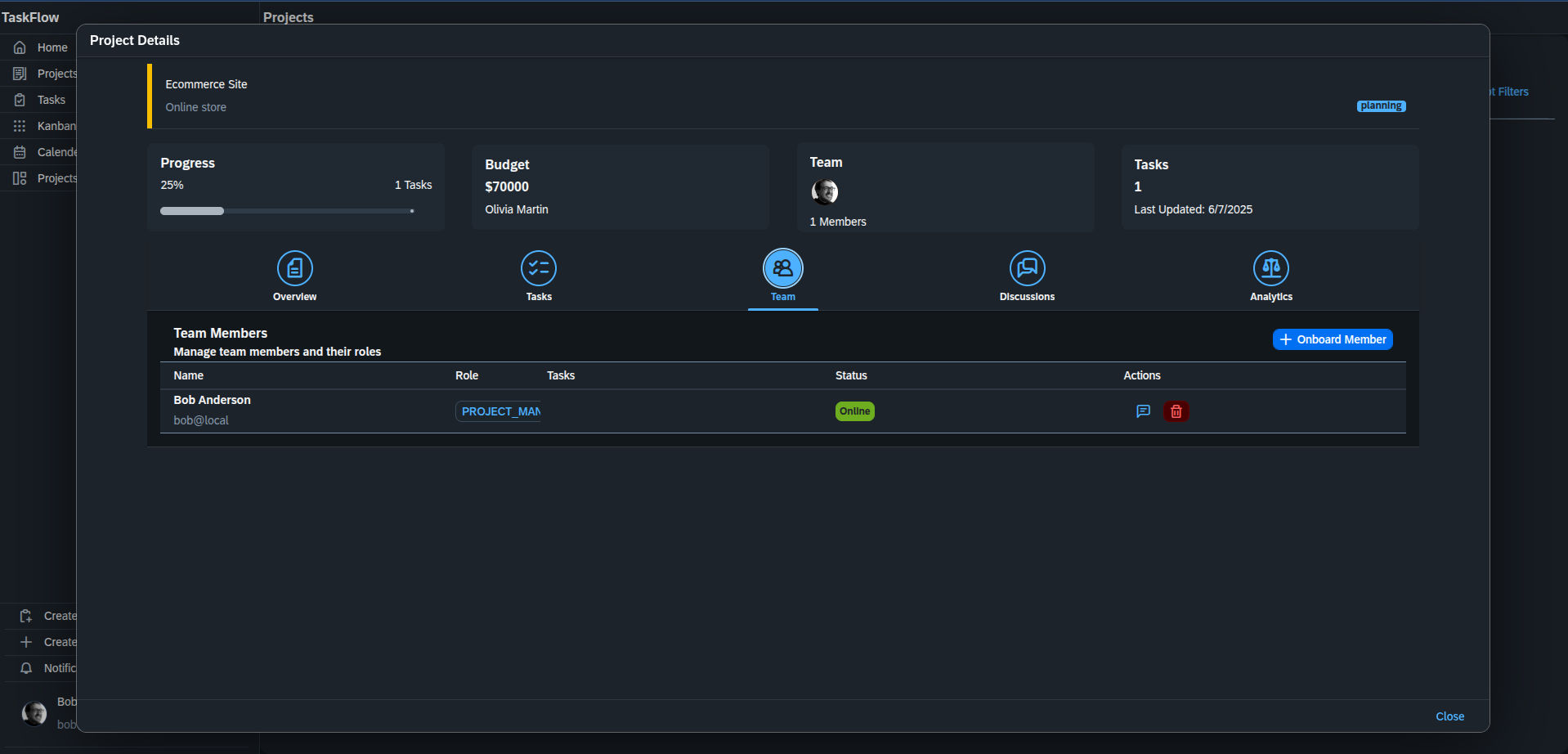Click the Filters link behind the dialog

[1510, 92]
